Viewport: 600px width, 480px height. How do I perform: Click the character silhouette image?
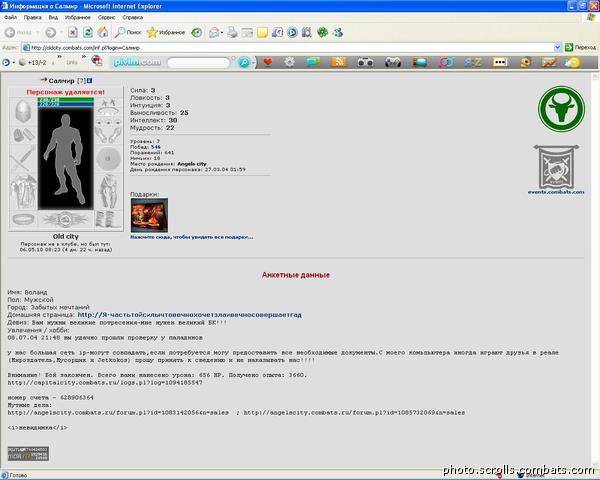[66, 158]
